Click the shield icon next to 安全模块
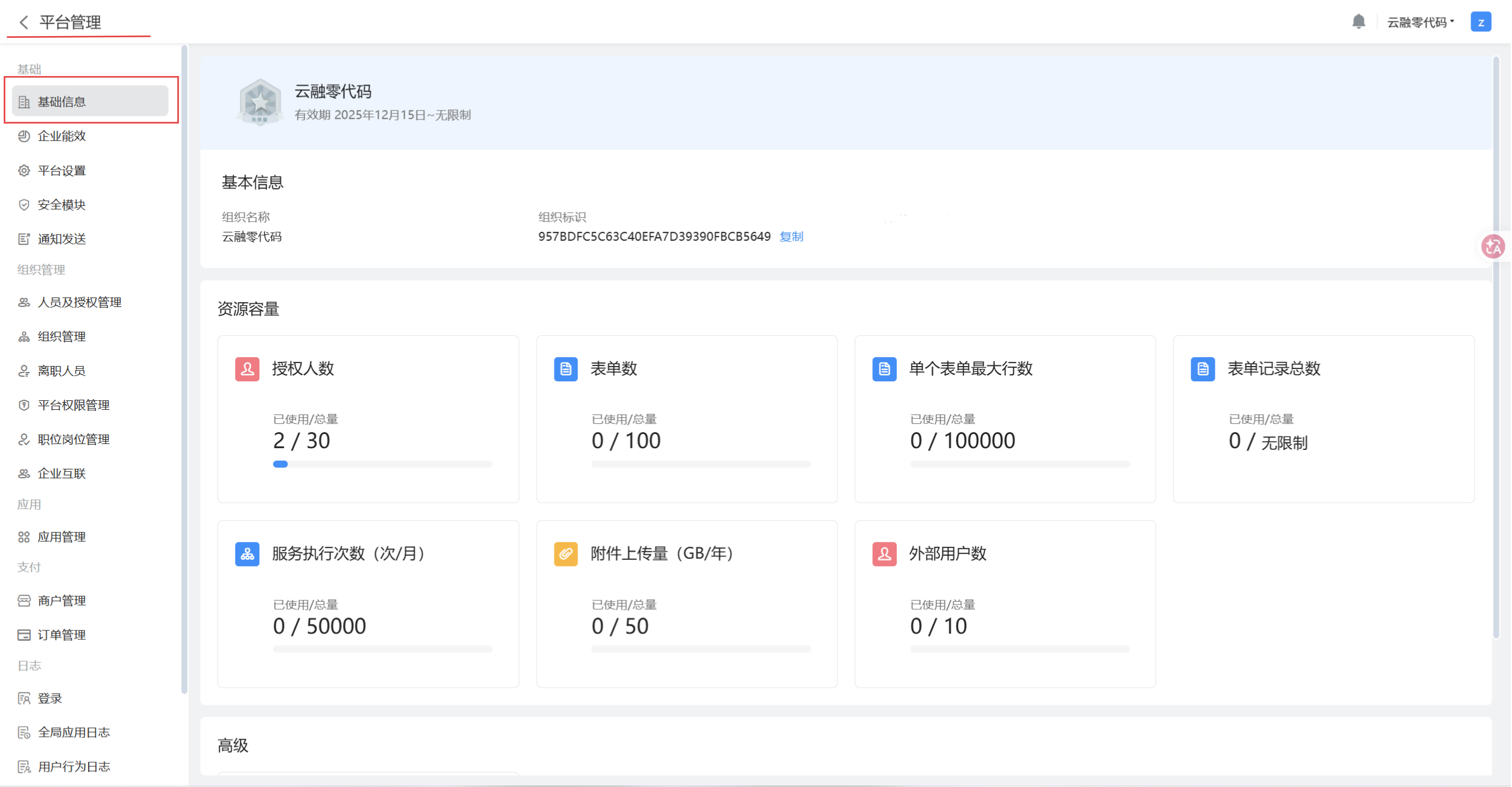Screen dimensions: 1512x787 point(24,204)
